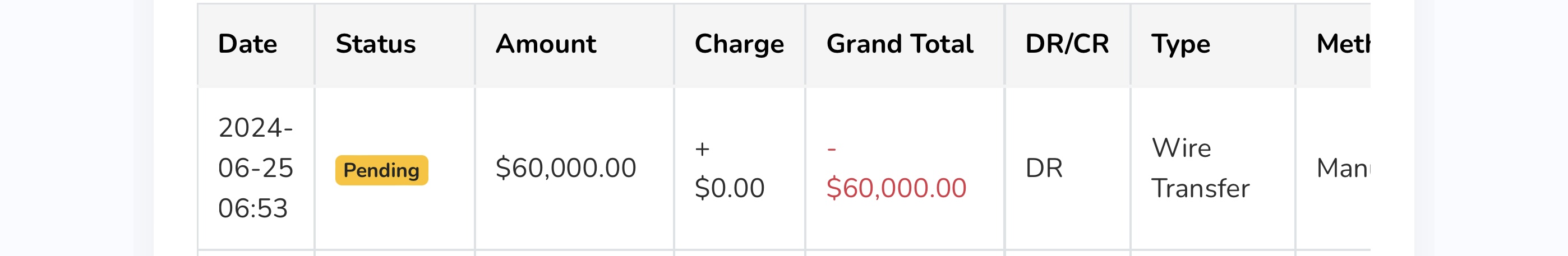This screenshot has height=256, width=1568.
Task: Select the Wire Transfer type cell
Action: [x=1200, y=168]
